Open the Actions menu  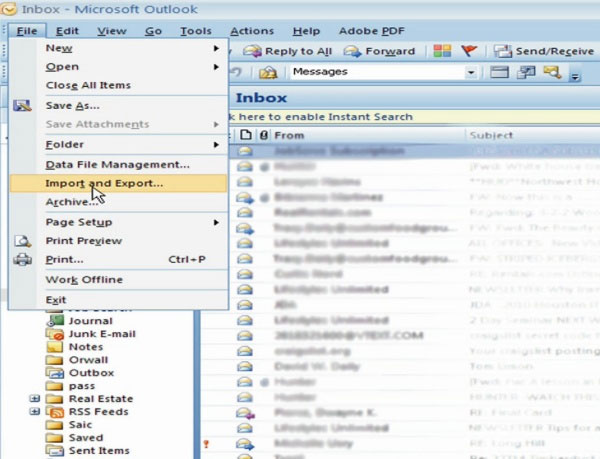point(252,31)
